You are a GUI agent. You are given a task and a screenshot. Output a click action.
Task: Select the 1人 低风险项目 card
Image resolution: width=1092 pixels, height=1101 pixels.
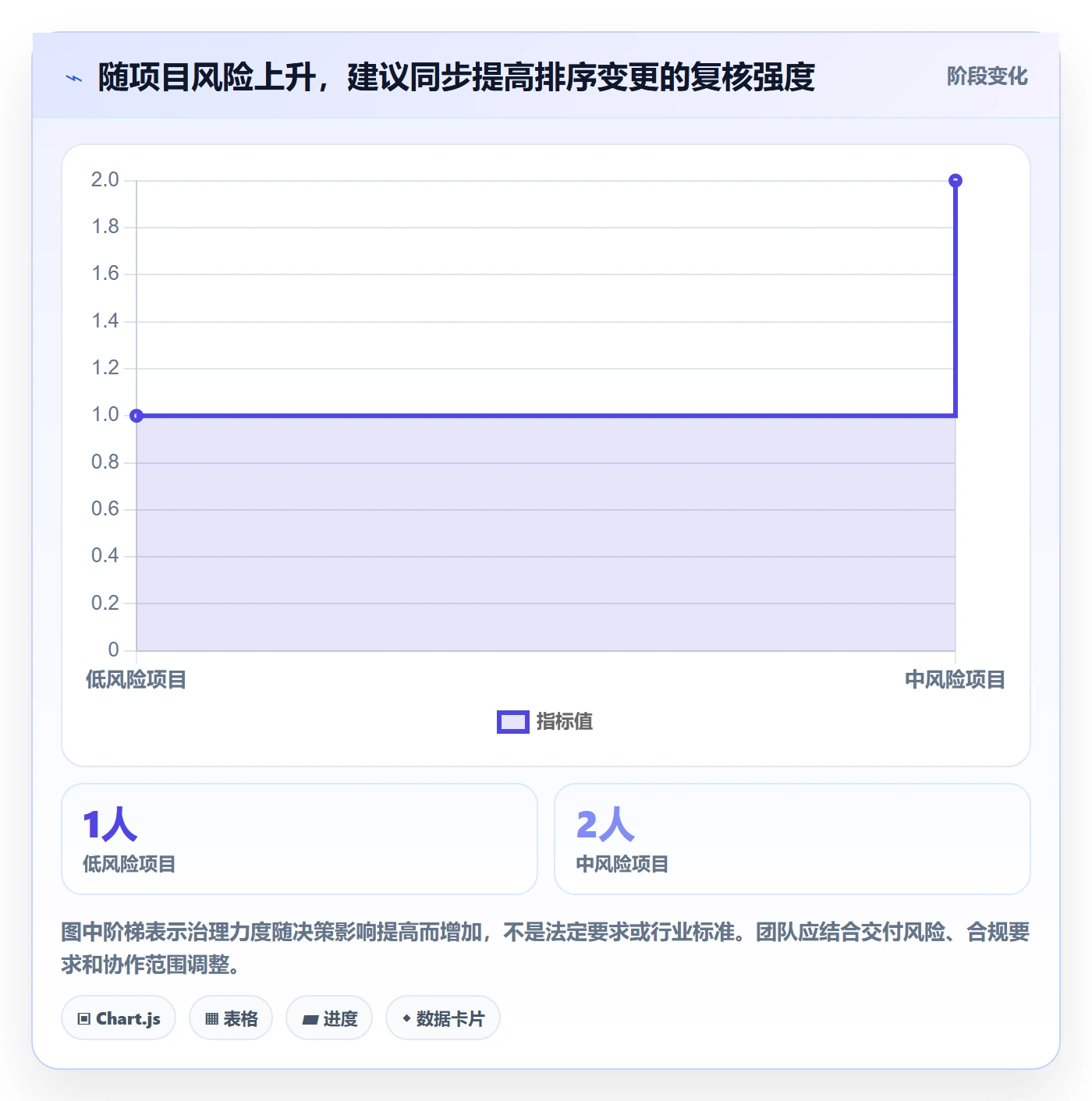click(300, 839)
